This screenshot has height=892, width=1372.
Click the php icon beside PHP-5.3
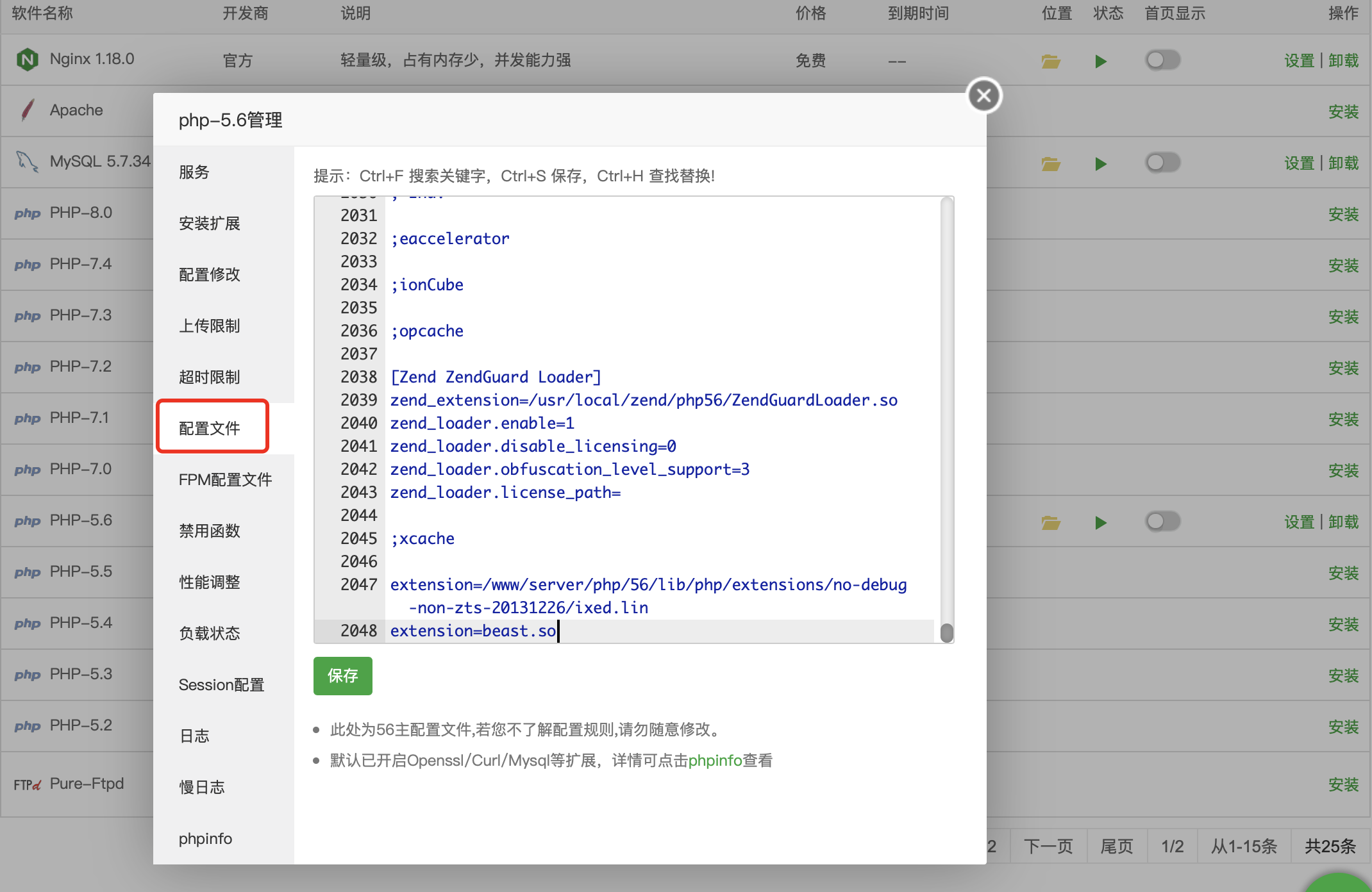[28, 675]
